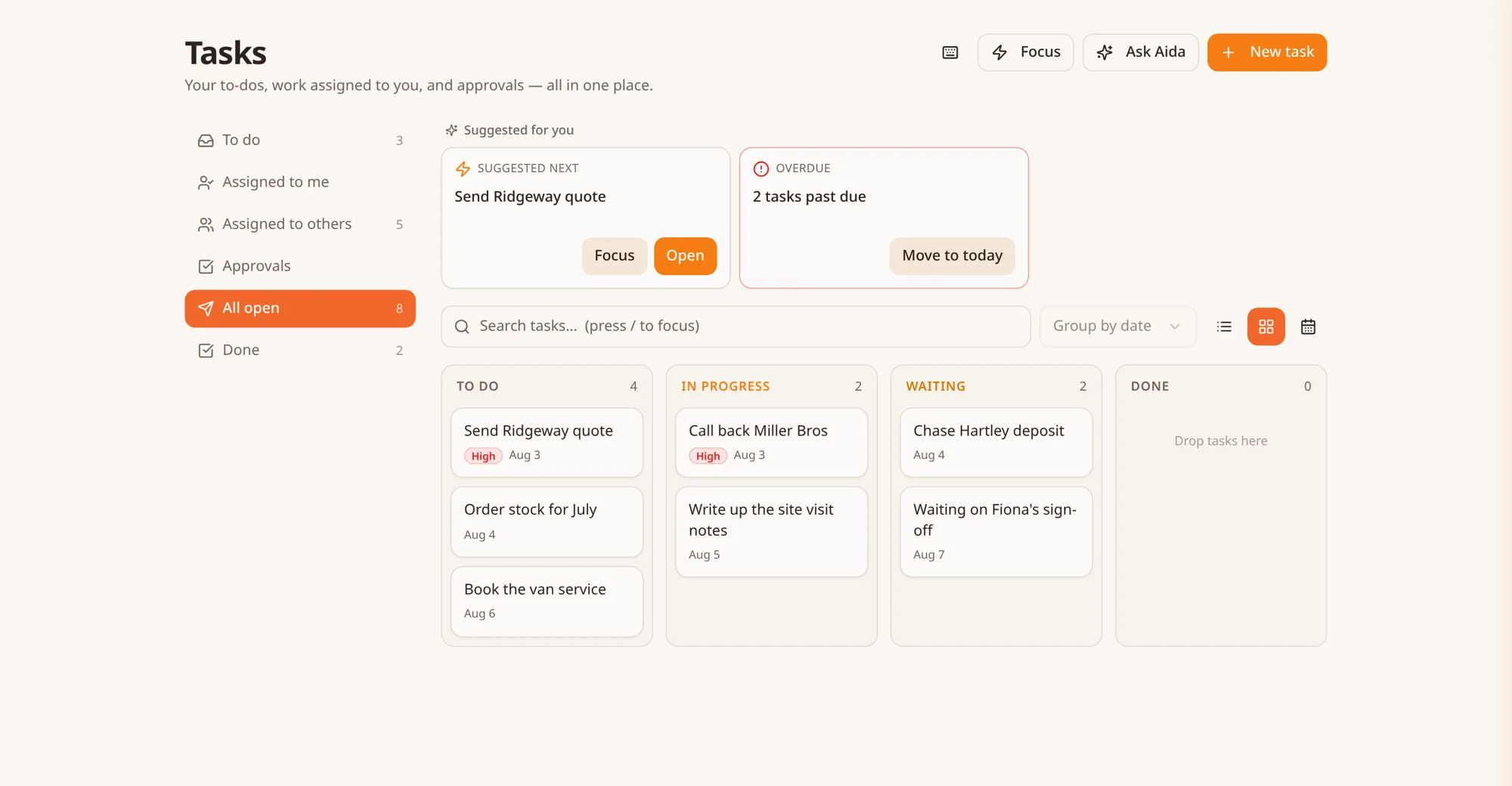
Task: Create a New task
Action: click(x=1267, y=52)
